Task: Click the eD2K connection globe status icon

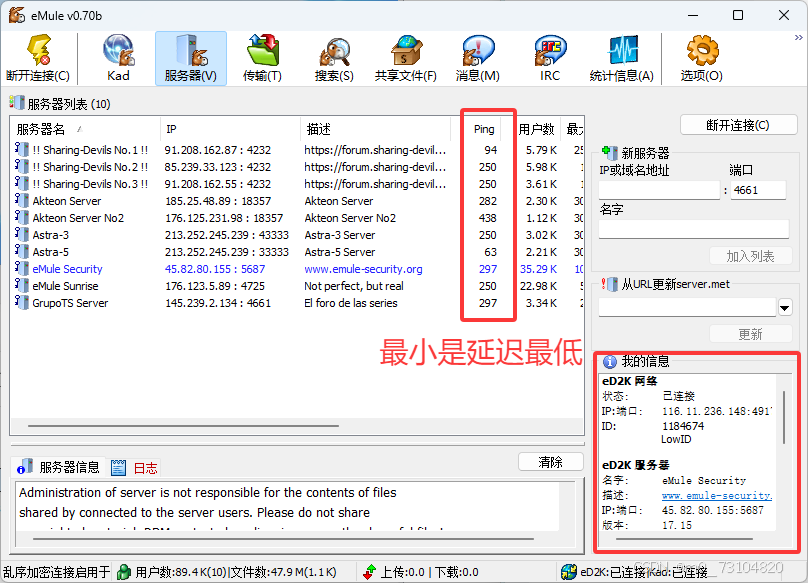Action: pyautogui.click(x=568, y=572)
